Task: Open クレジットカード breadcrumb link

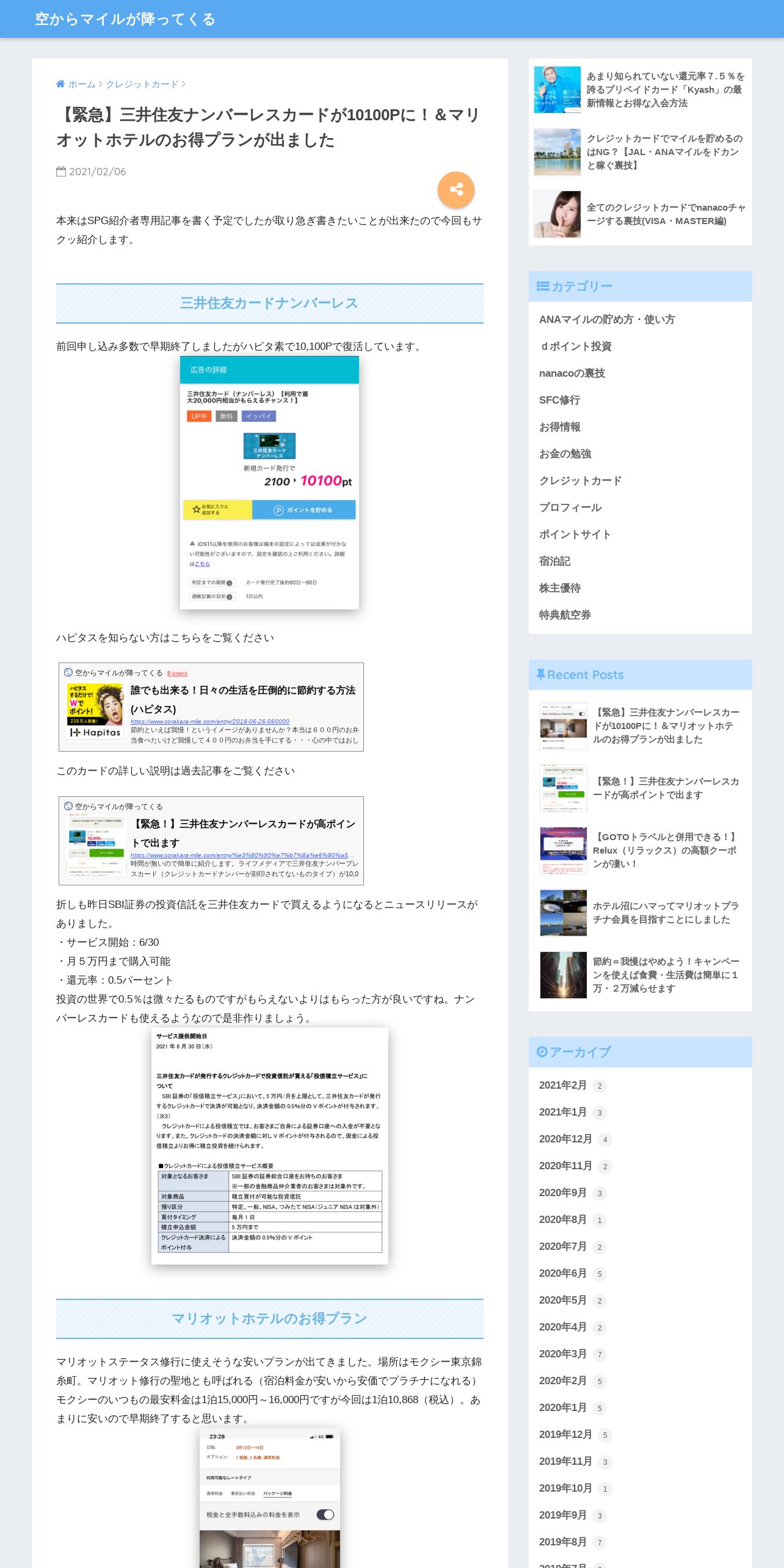Action: click(142, 84)
